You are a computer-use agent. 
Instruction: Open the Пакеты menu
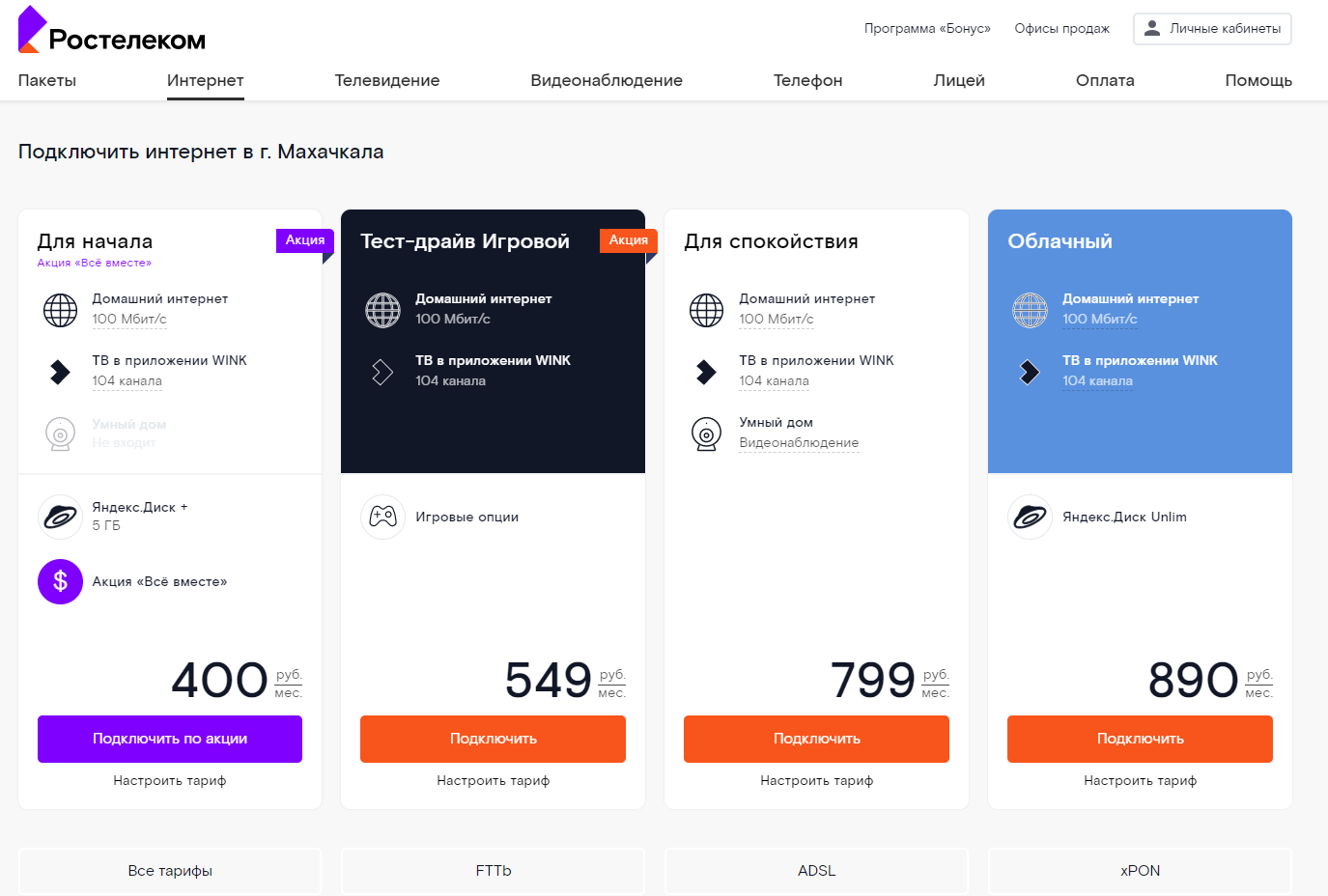(47, 80)
